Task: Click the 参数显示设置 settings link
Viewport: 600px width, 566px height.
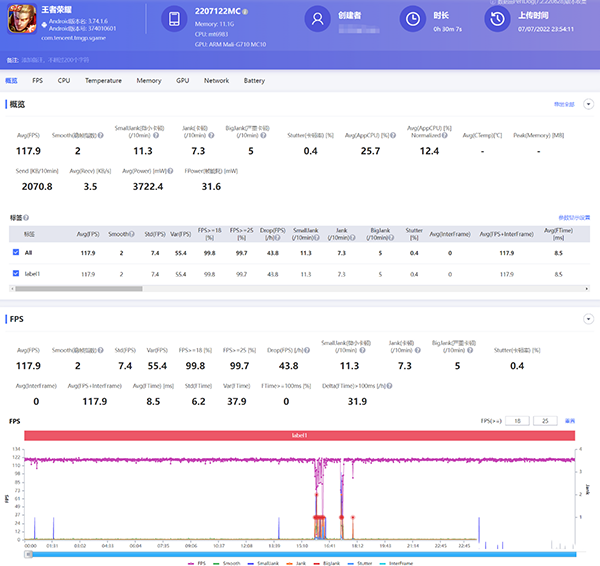Action: pos(574,217)
